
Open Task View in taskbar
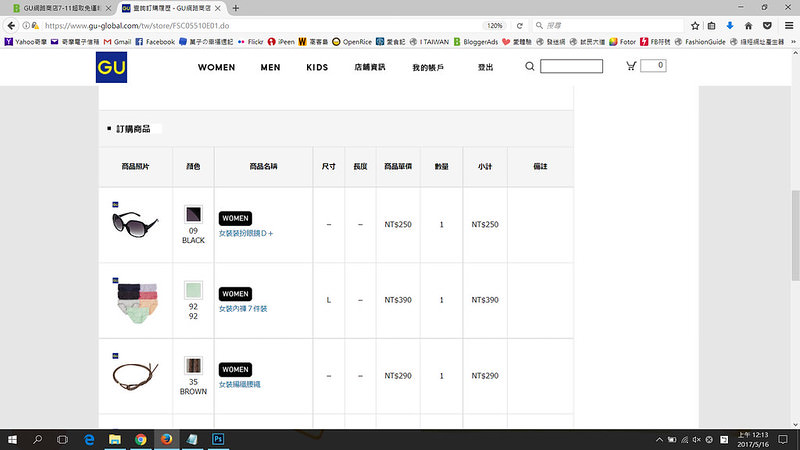(x=62, y=439)
